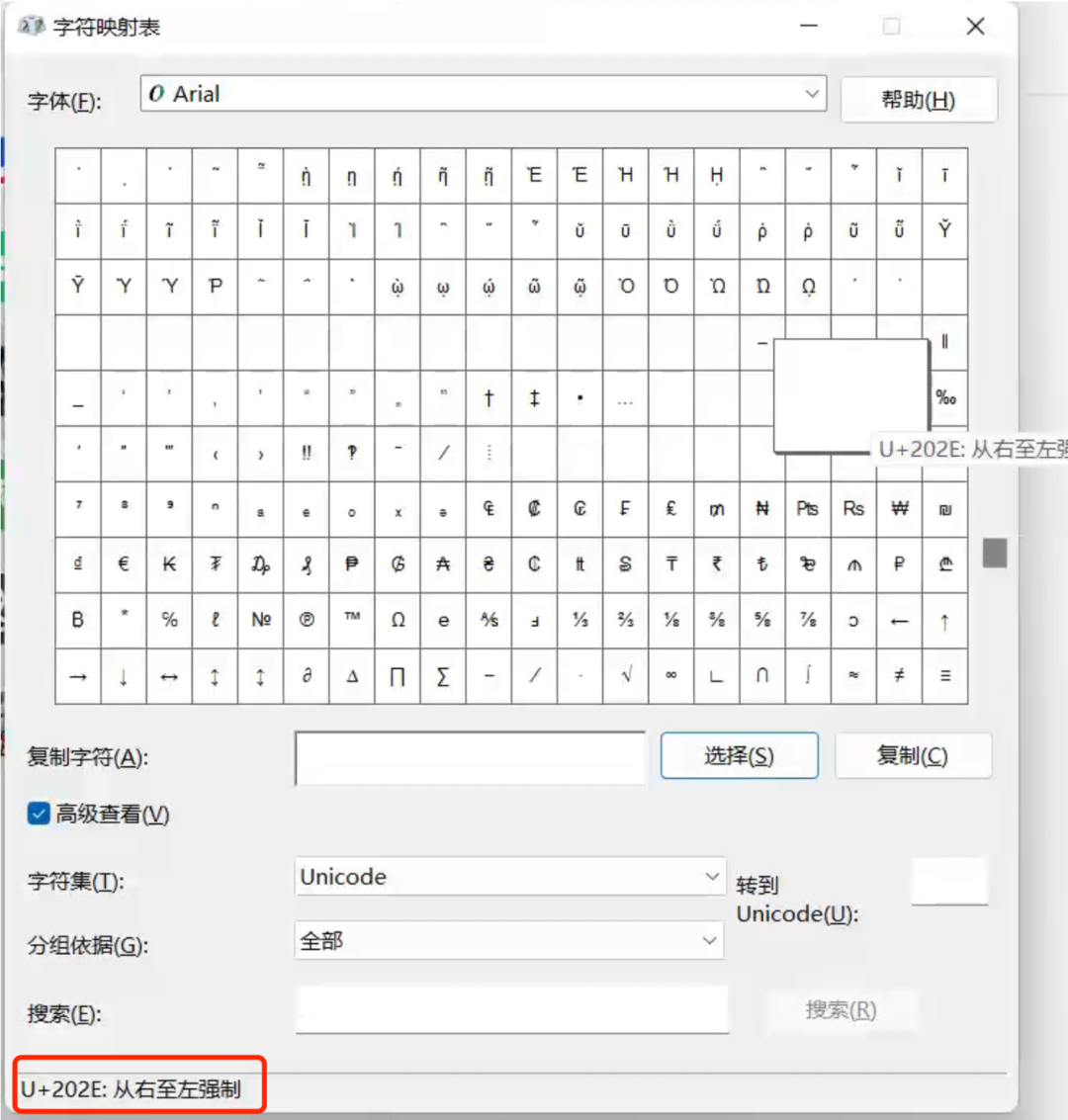1068x1120 pixels.
Task: Choose the two thirds ⅔ fraction
Action: click(626, 620)
